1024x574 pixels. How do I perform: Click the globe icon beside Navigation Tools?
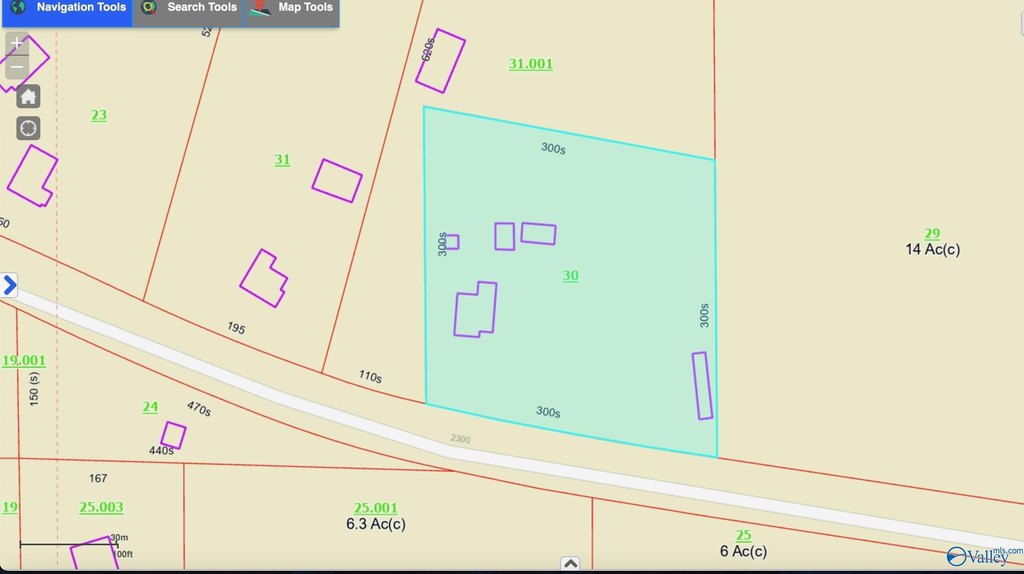pos(17,8)
